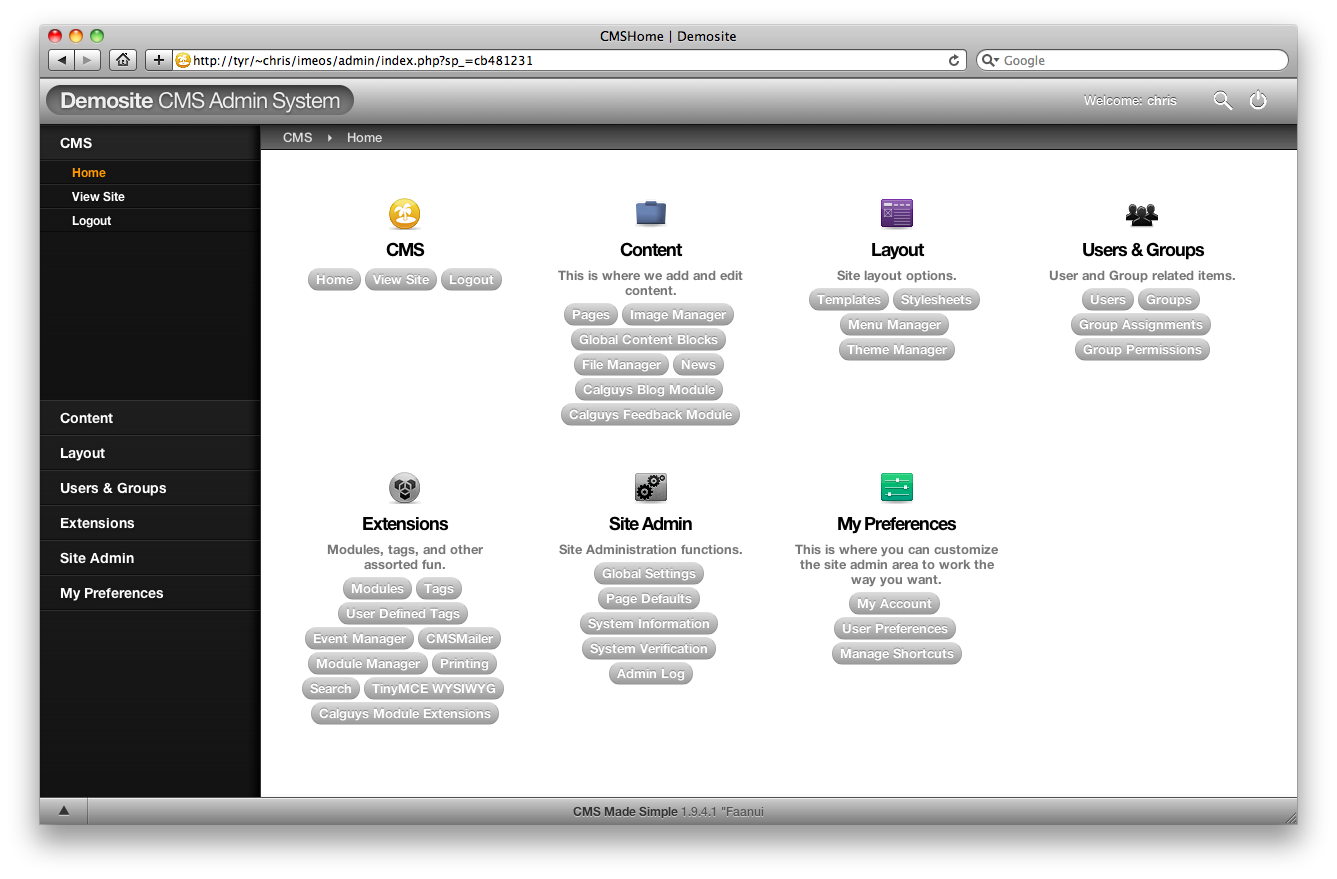
Task: Open Global Settings
Action: point(649,574)
